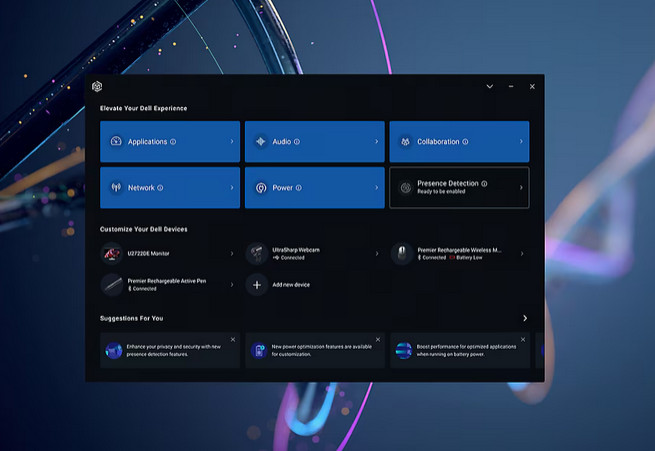This screenshot has width=655, height=451.
Task: Show more suggestions with the arrow
Action: (x=525, y=318)
